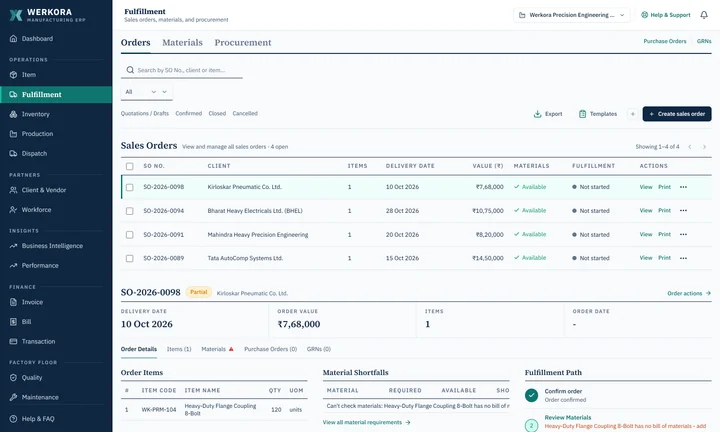Click the Partial status badge

[198, 292]
